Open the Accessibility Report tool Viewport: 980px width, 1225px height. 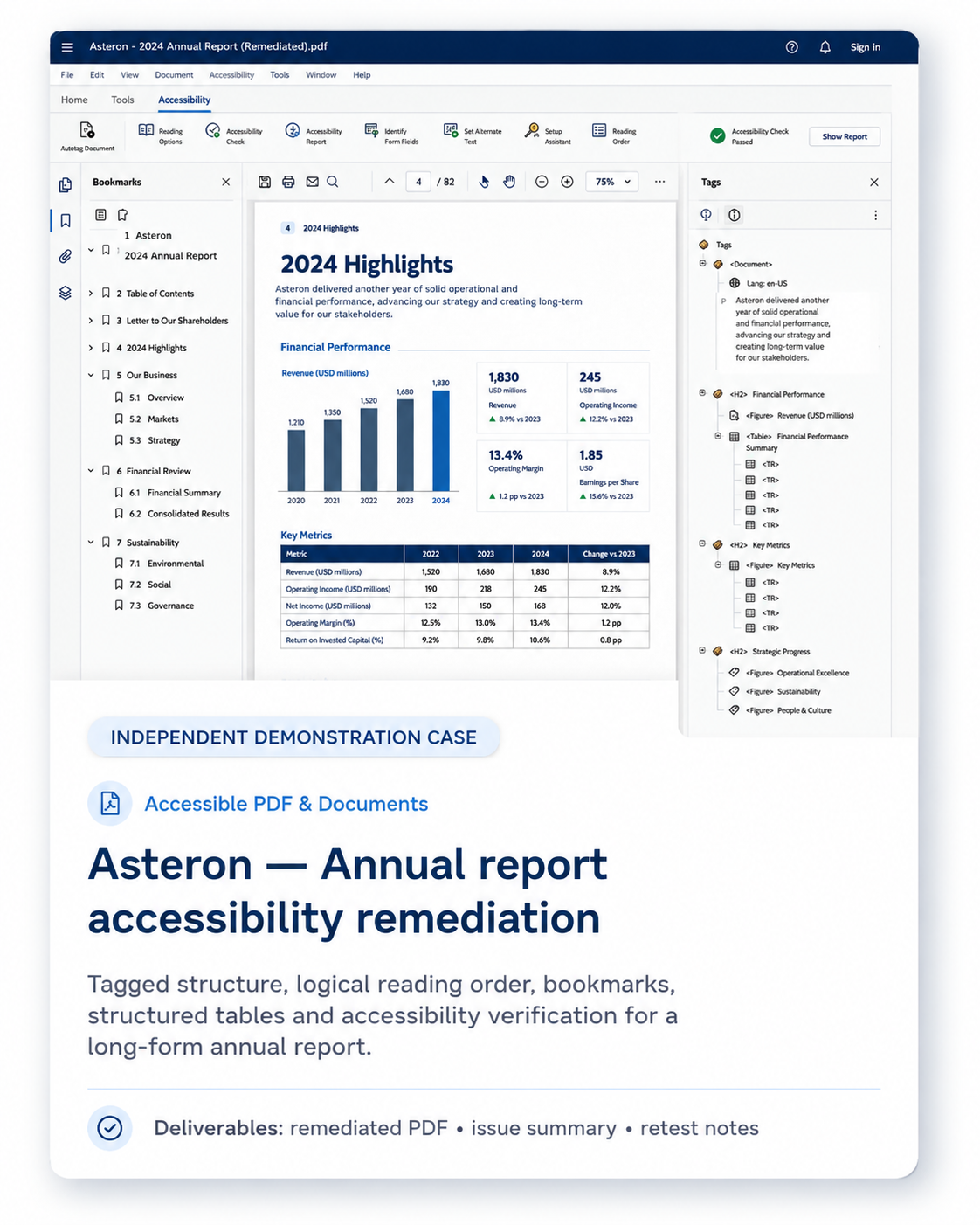(314, 135)
